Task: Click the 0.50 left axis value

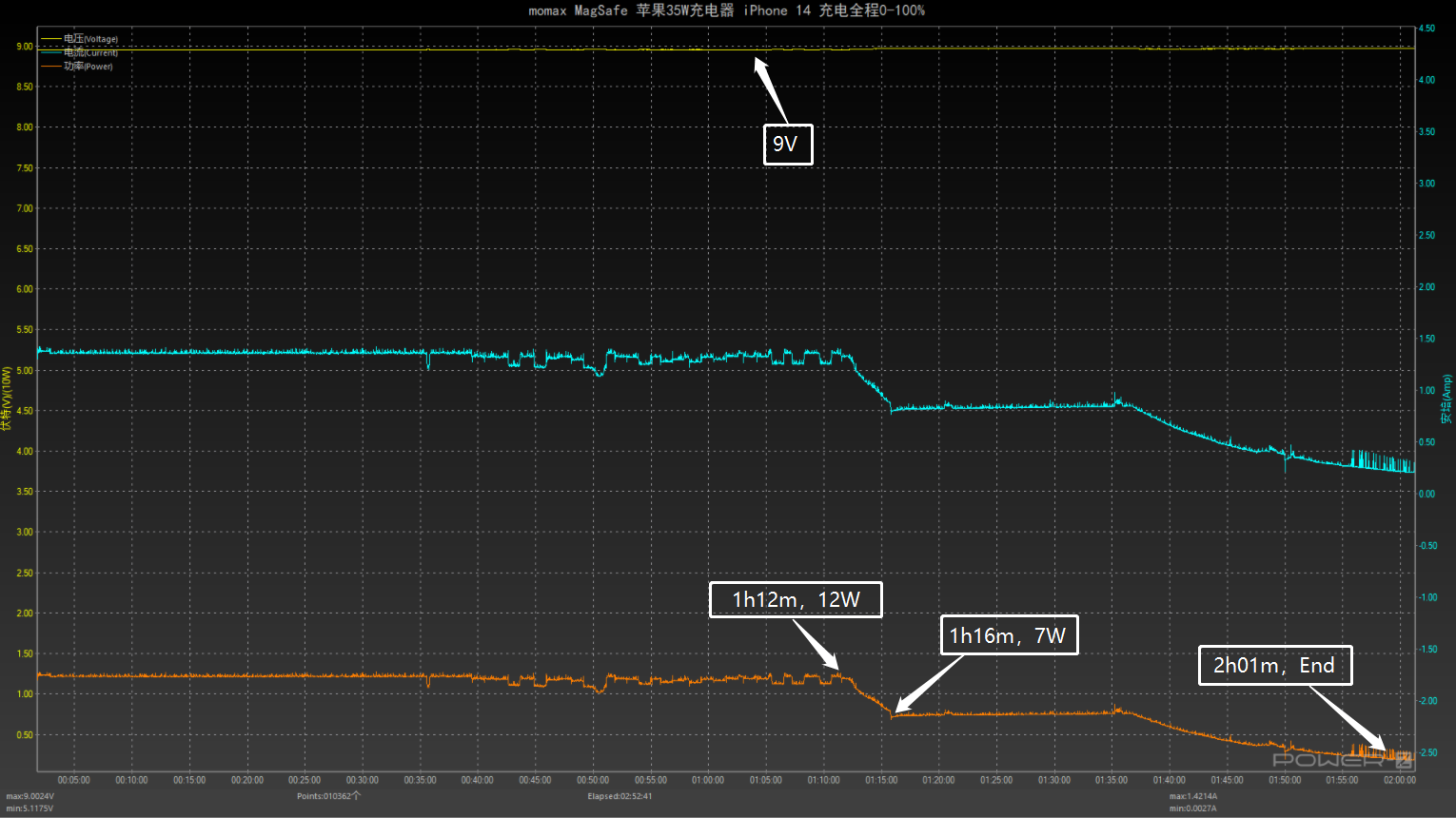Action: coord(24,735)
